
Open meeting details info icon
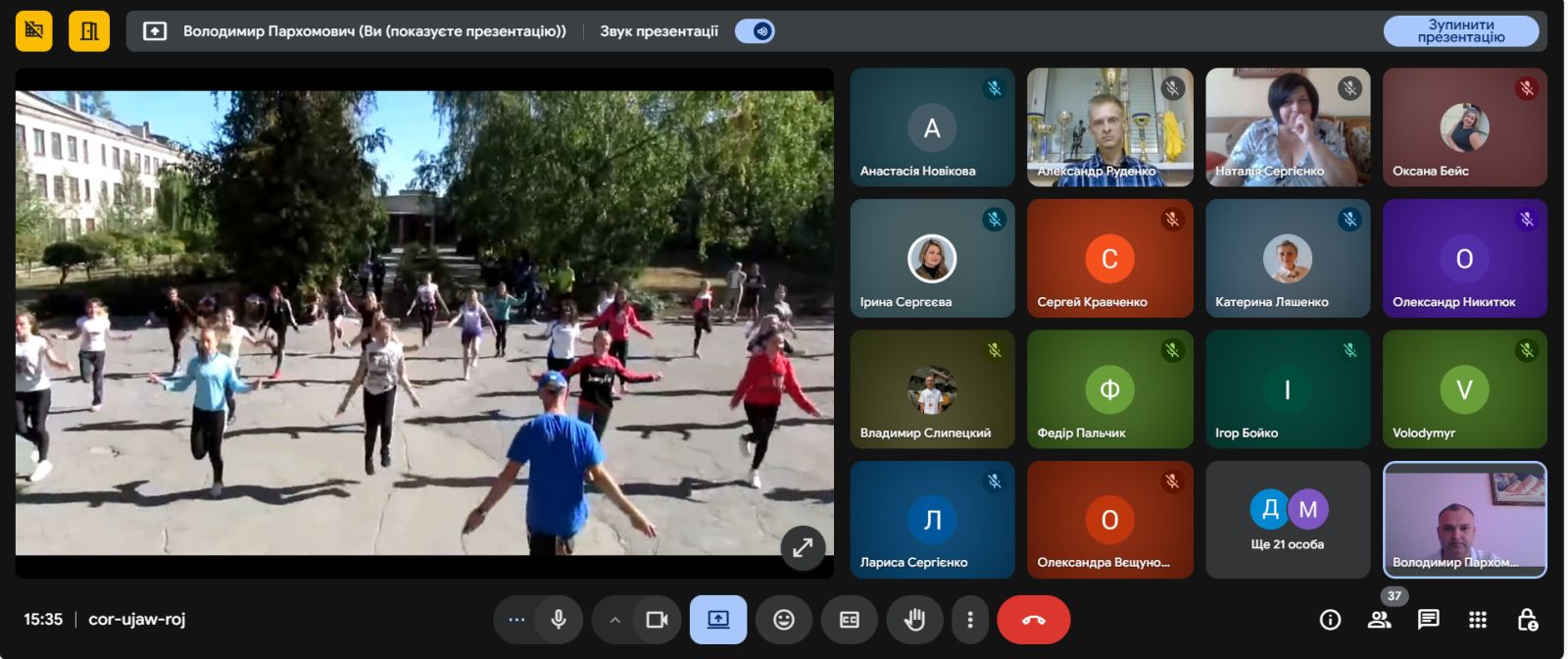1330,620
